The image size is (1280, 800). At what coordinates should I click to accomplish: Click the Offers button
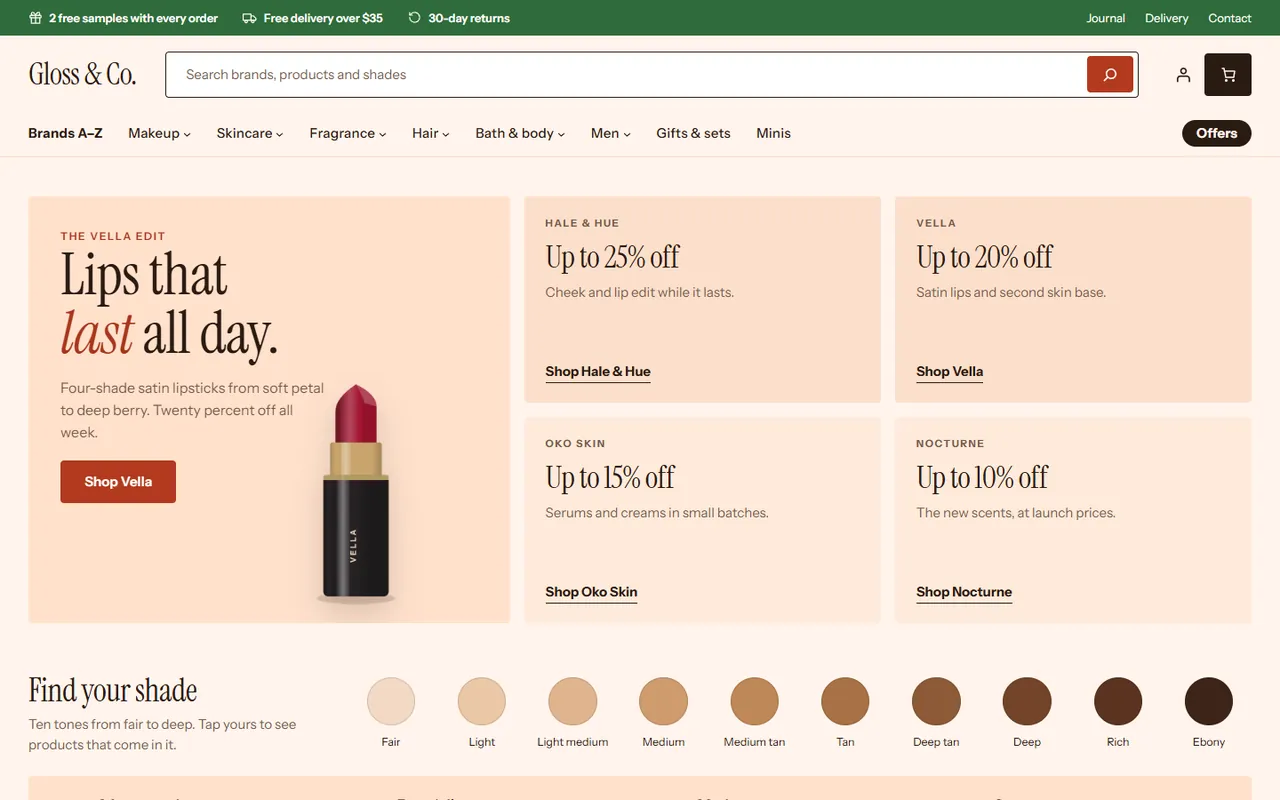[1216, 133]
